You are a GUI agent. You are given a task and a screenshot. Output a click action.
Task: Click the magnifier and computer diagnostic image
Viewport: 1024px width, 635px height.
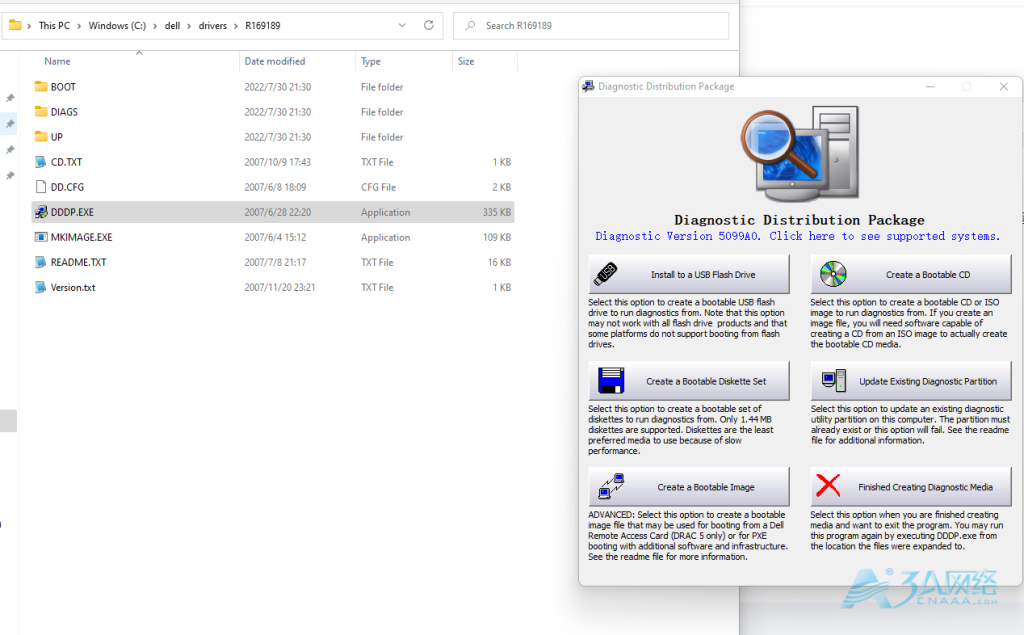coord(800,154)
